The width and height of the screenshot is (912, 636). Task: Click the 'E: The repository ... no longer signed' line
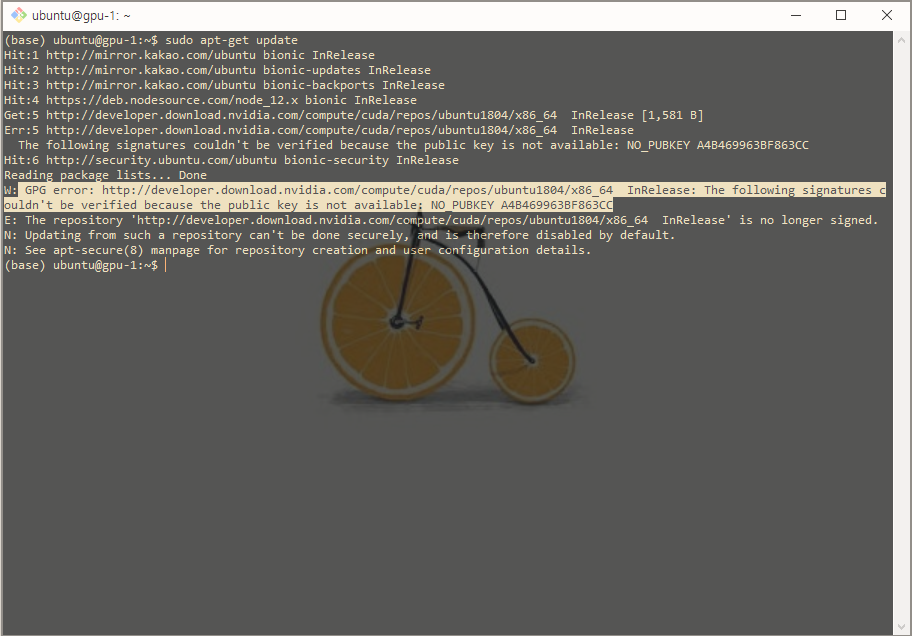[x=441, y=220]
